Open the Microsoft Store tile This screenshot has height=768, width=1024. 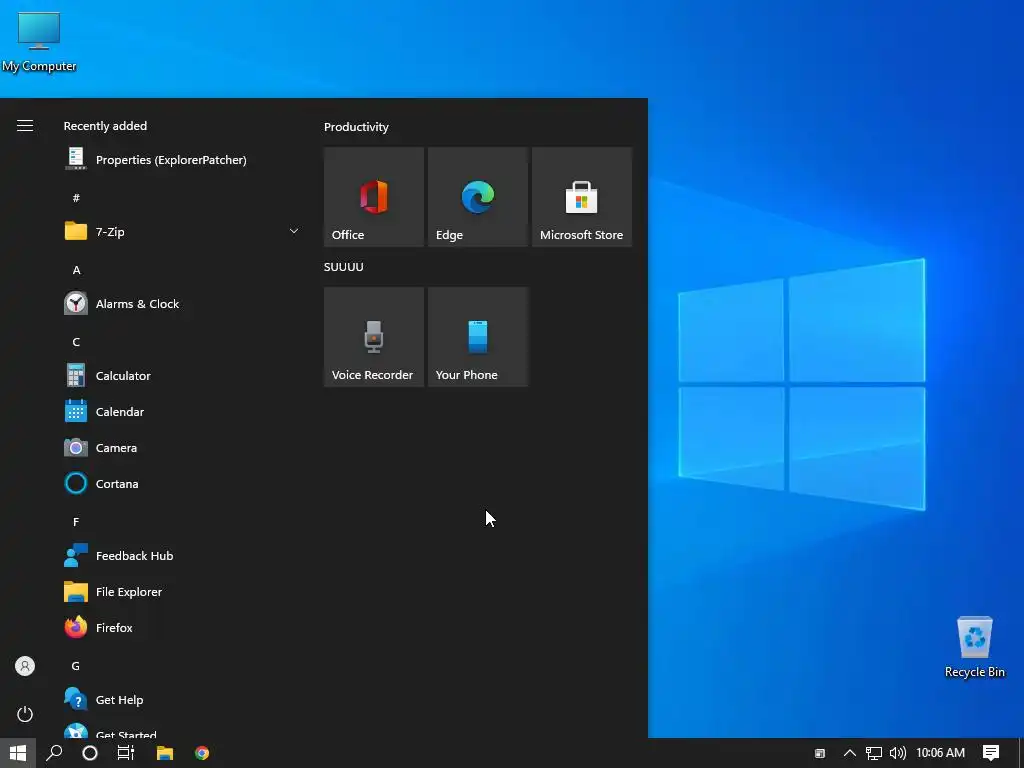582,197
